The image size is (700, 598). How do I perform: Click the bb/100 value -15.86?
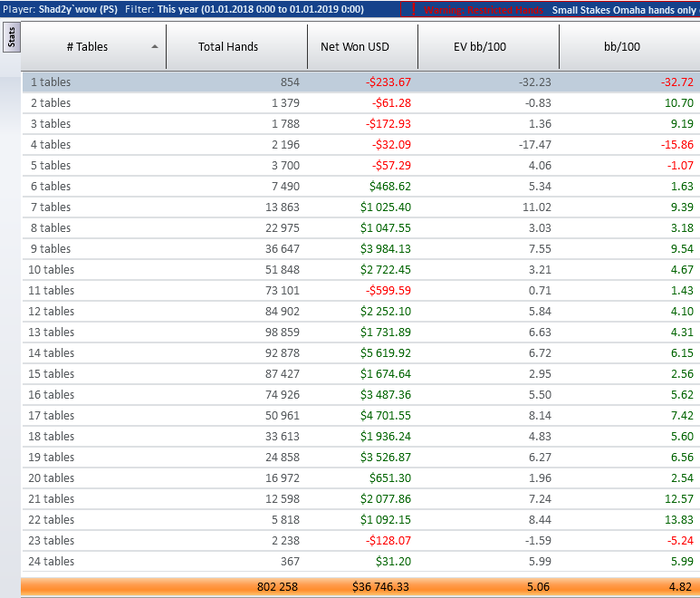(677, 145)
